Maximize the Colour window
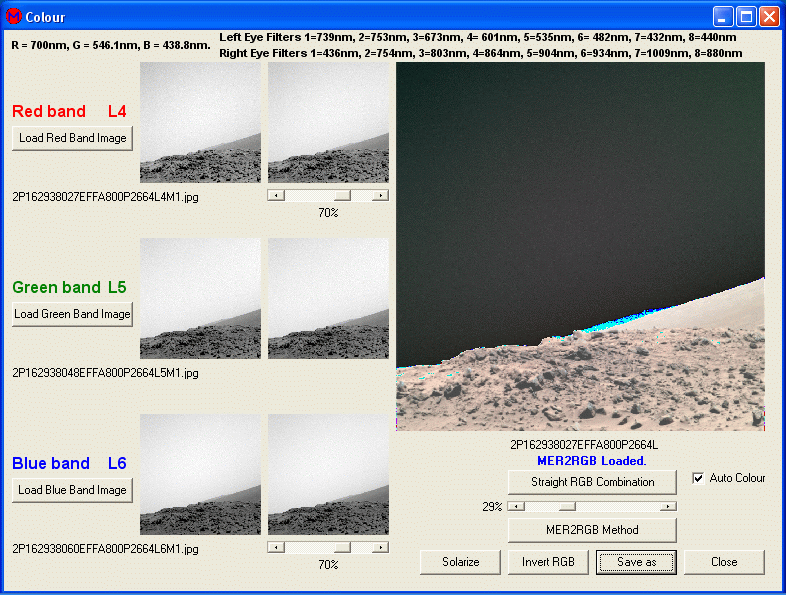The height and width of the screenshot is (595, 786). (x=746, y=17)
